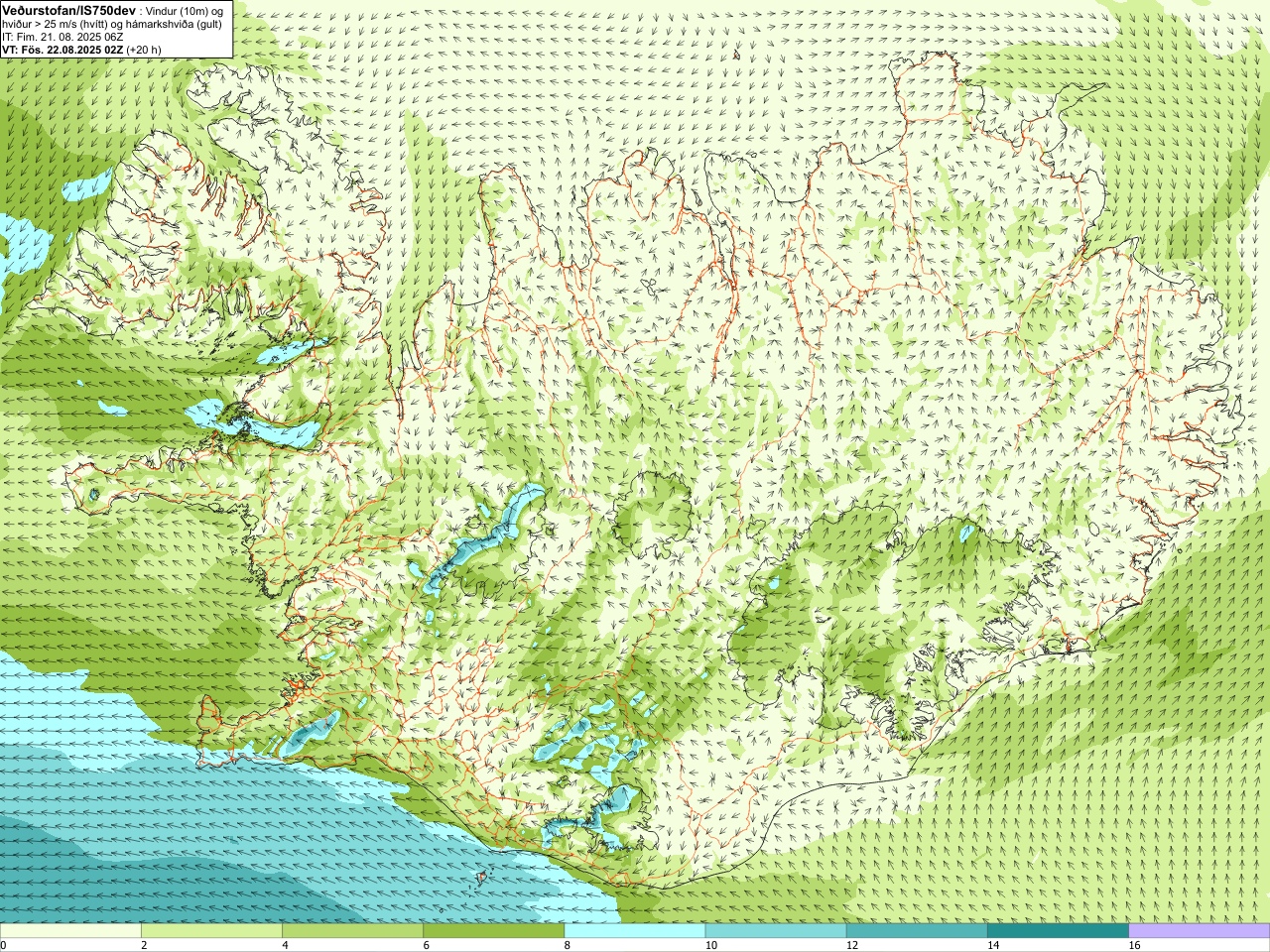Click the green 4–6 m/s legend swatch
Screen dimensions: 1270x952
pos(352,931)
